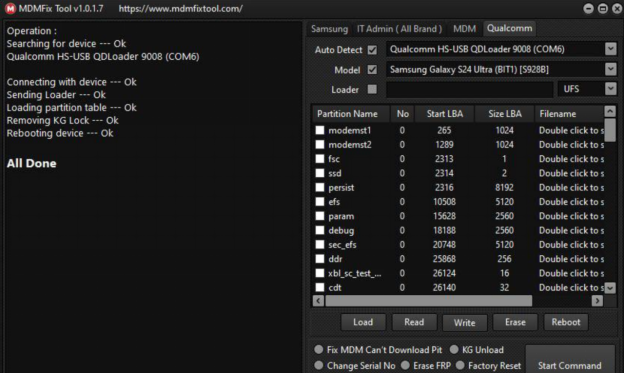Expand the Samsung Galaxy S24 Ultra model dropdown

click(610, 69)
